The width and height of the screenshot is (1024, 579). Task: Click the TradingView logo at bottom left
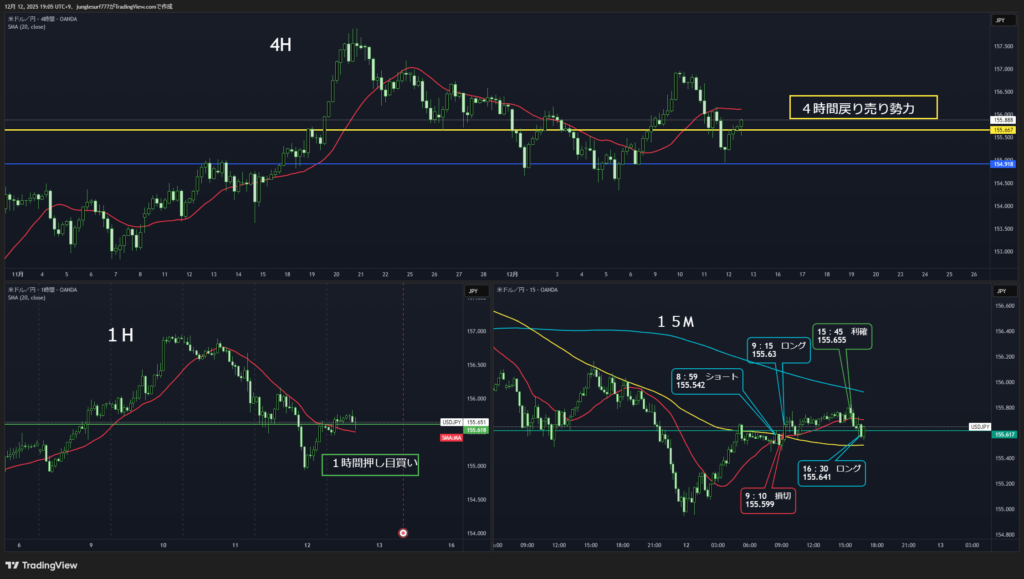coord(48,564)
